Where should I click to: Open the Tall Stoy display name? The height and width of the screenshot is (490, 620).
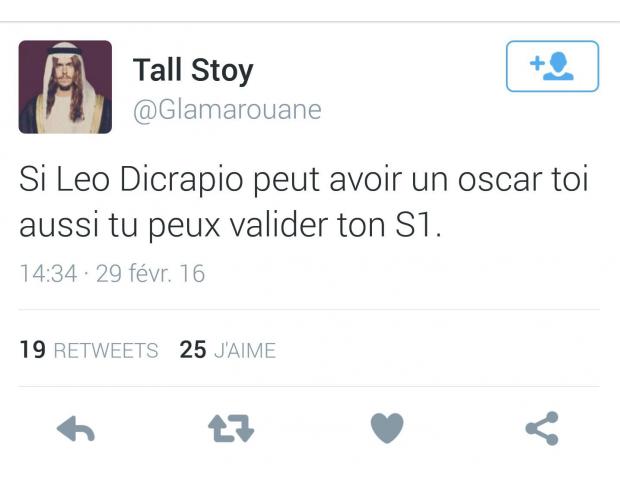click(x=193, y=70)
